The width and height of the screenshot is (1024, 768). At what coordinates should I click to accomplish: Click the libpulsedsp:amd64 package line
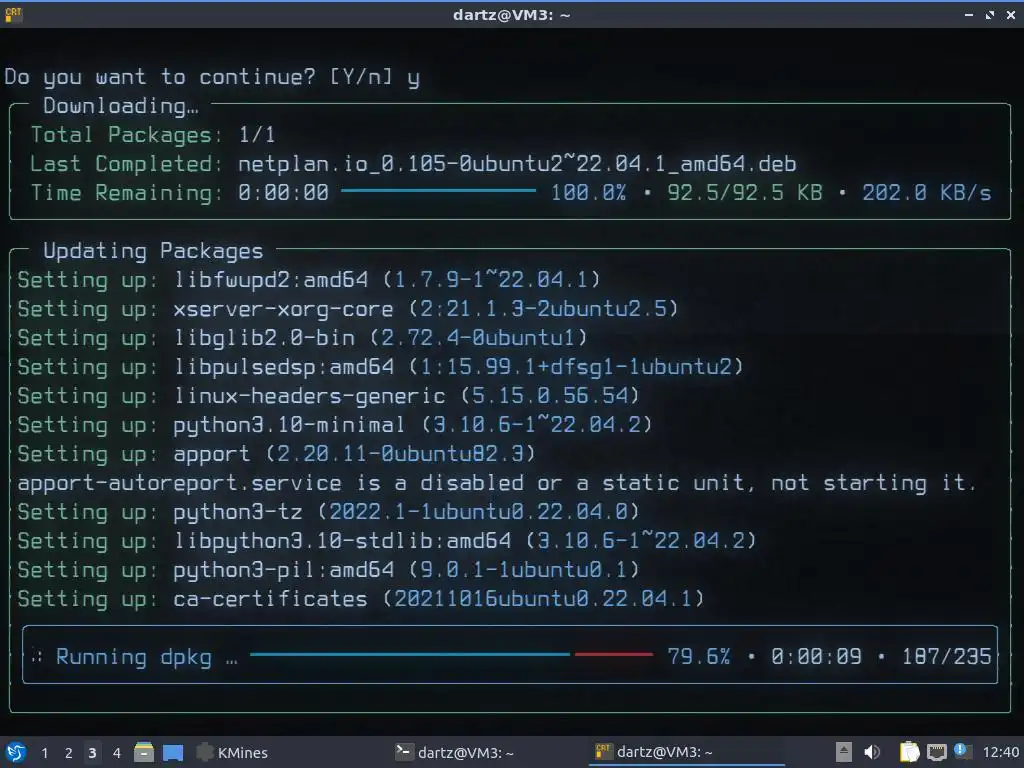click(x=380, y=366)
